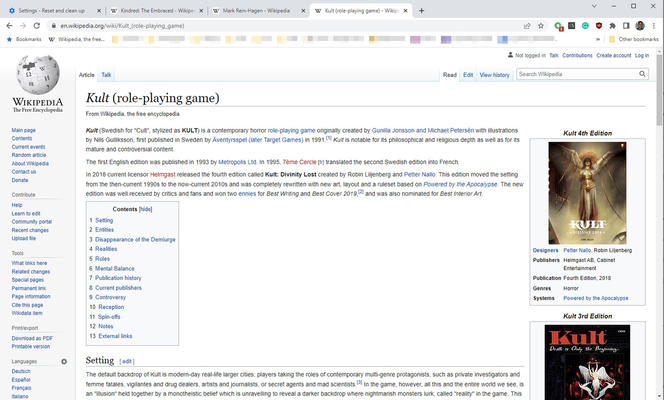Open the Bookmarks star folder
Screen dimensions: 664x400
24,39
